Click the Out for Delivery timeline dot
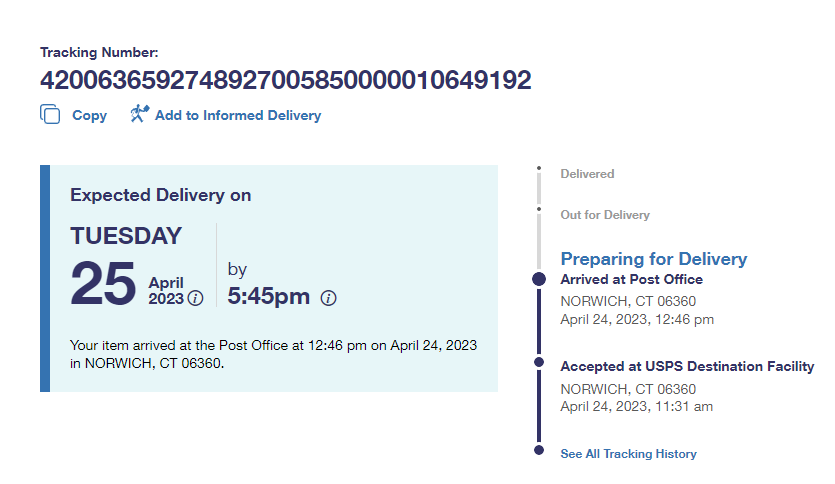This screenshot has width=835, height=484. coord(538,208)
